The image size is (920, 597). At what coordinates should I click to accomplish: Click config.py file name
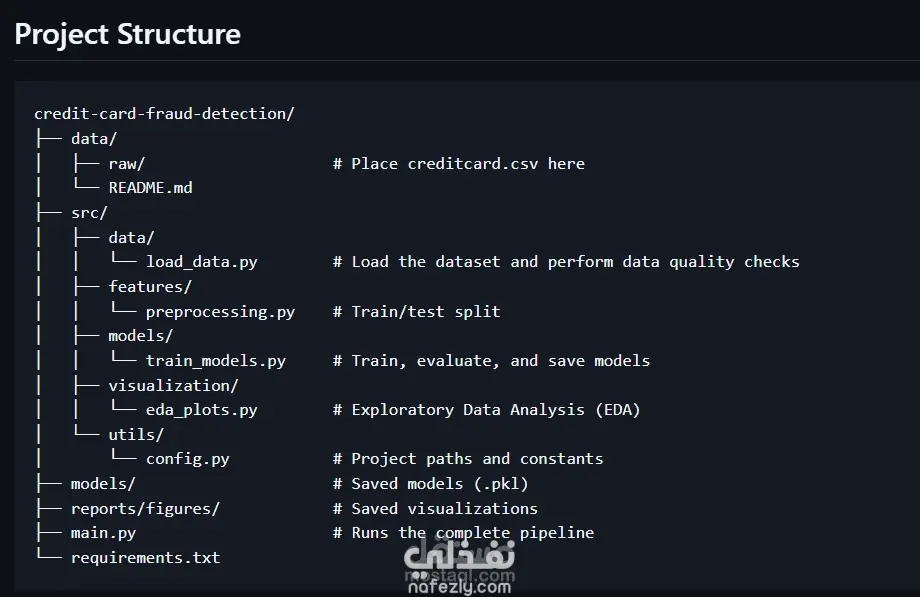[187, 459]
